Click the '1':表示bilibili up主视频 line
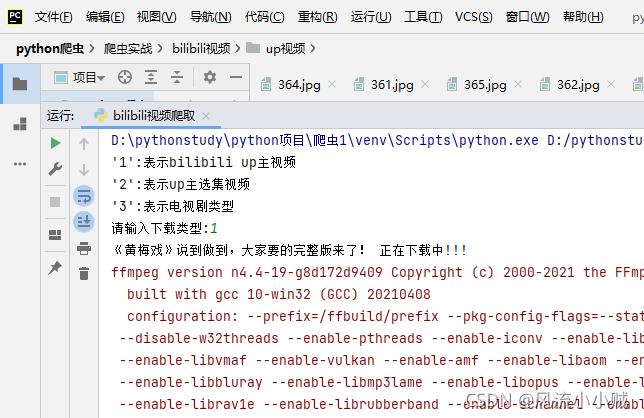The height and width of the screenshot is (418, 644). 204,163
